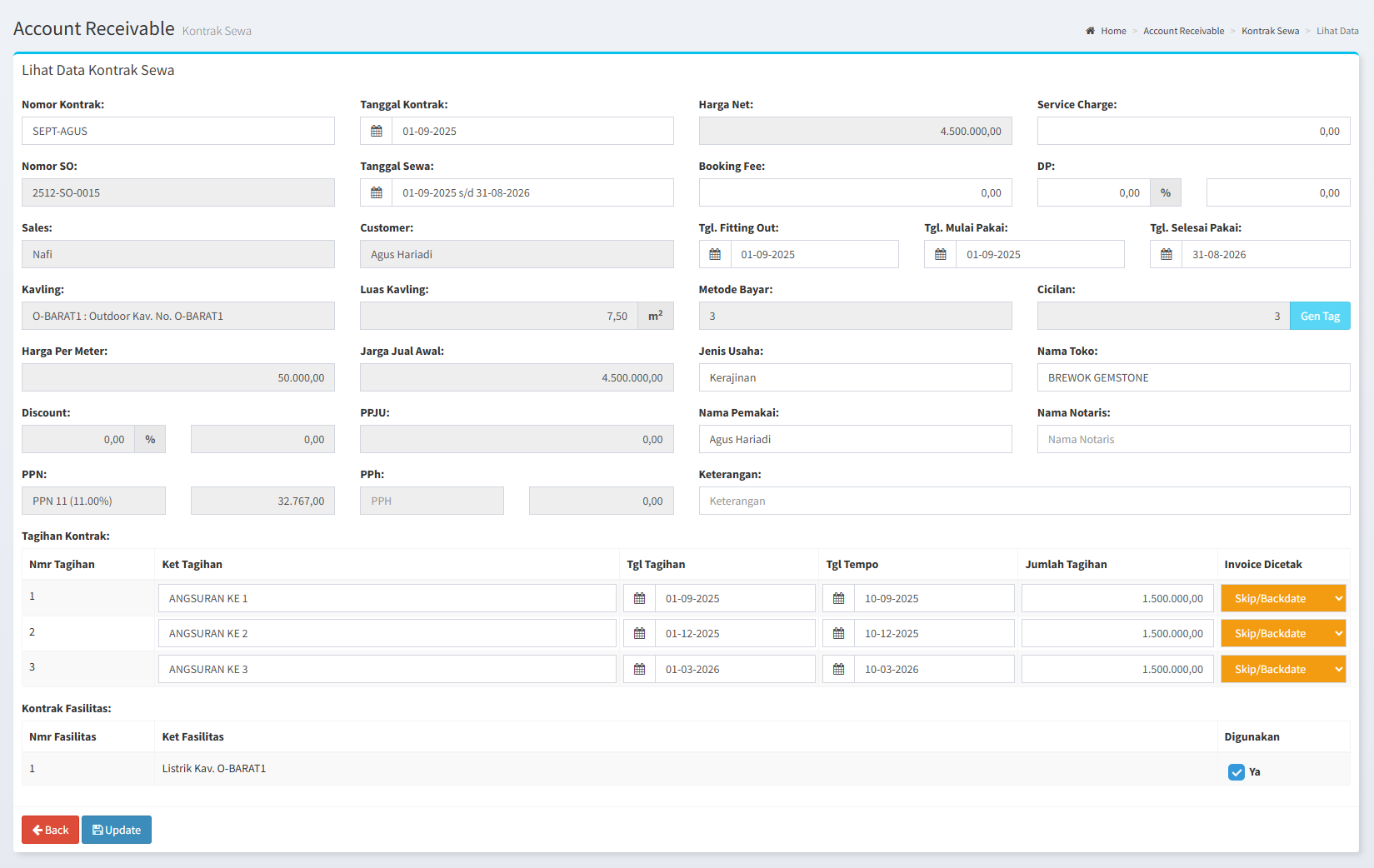Open Account Receivable breadcrumb link
Image resolution: width=1374 pixels, height=868 pixels.
(x=1183, y=32)
